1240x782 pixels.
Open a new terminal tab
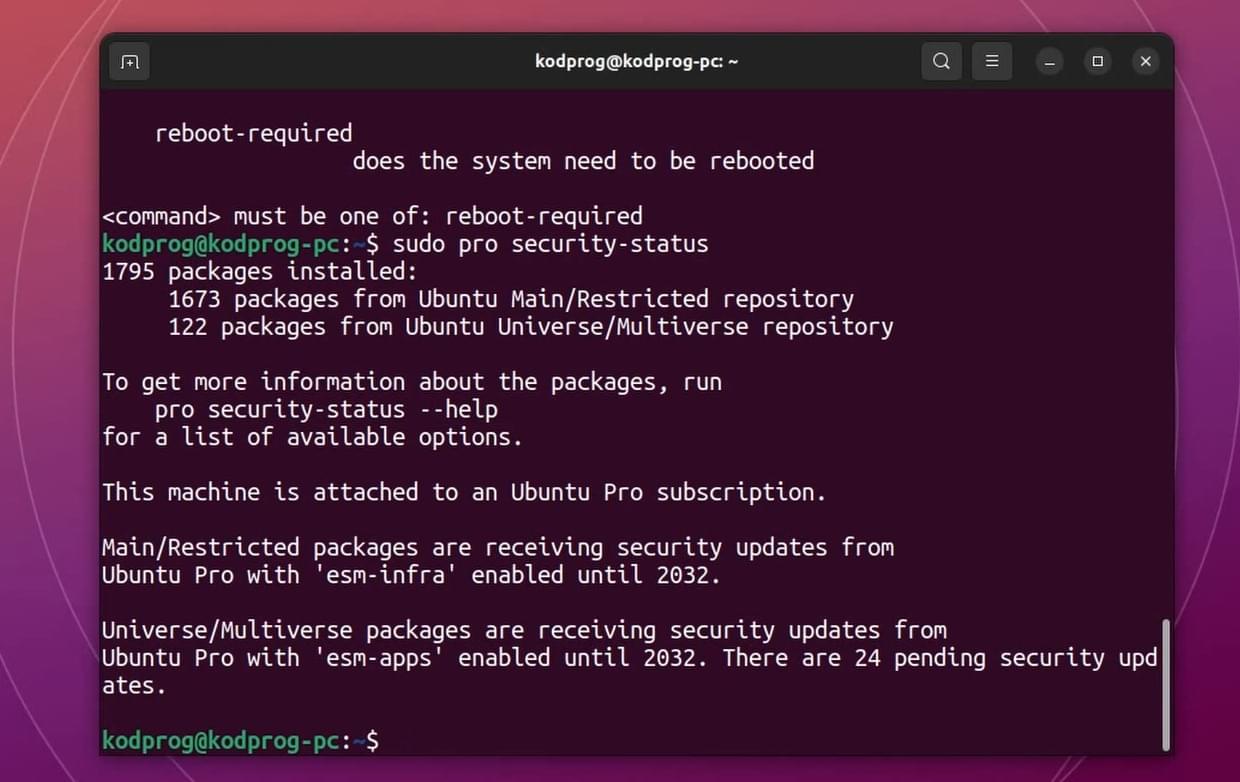130,62
